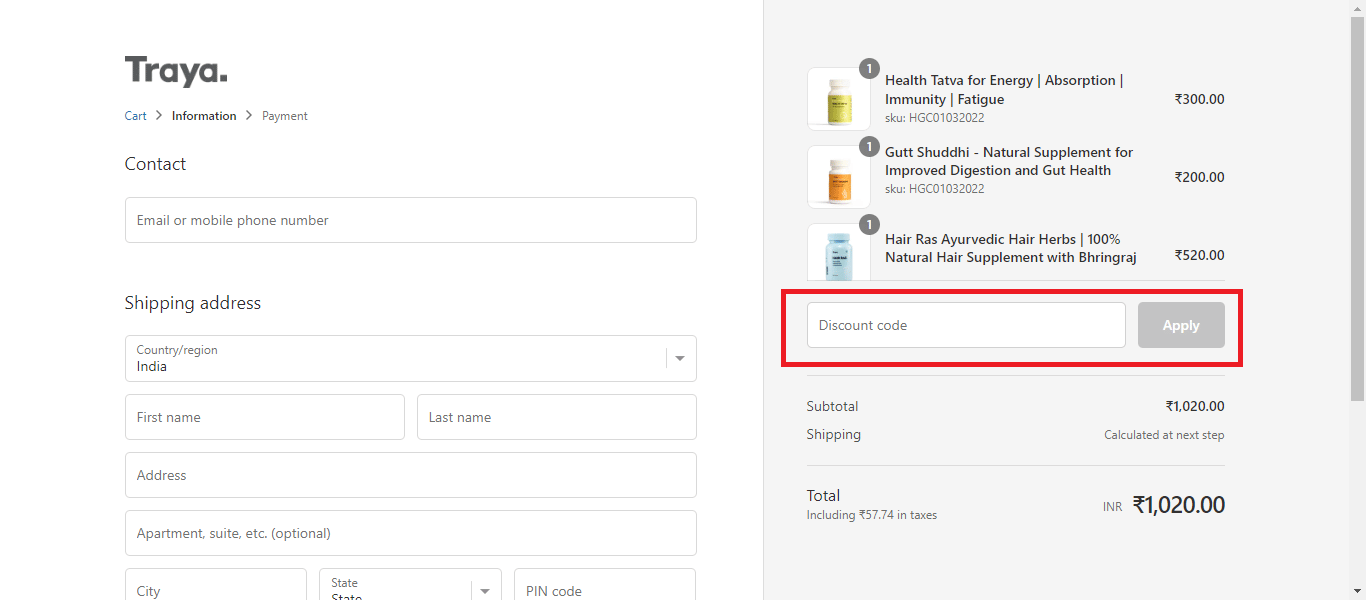Focus the Address input field

pos(410,475)
